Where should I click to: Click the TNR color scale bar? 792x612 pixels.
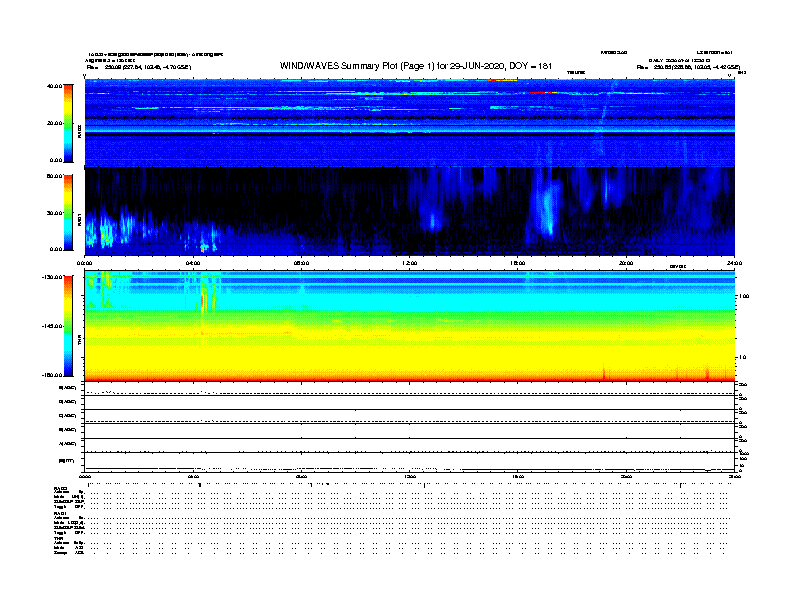point(68,326)
